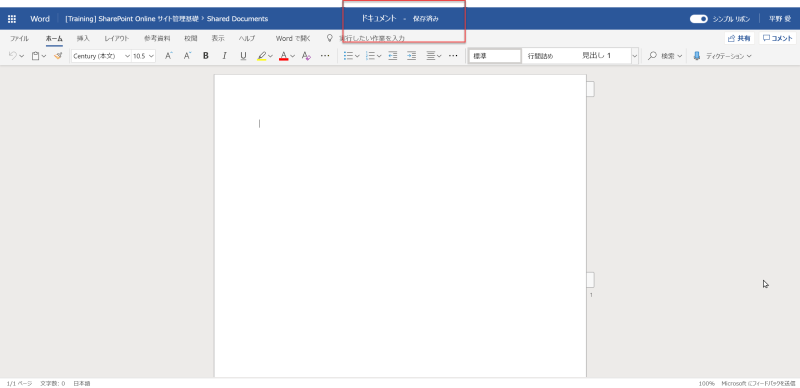Viewport: 800px width, 388px height.
Task: Expand the bullet list style arrow
Action: (358, 56)
